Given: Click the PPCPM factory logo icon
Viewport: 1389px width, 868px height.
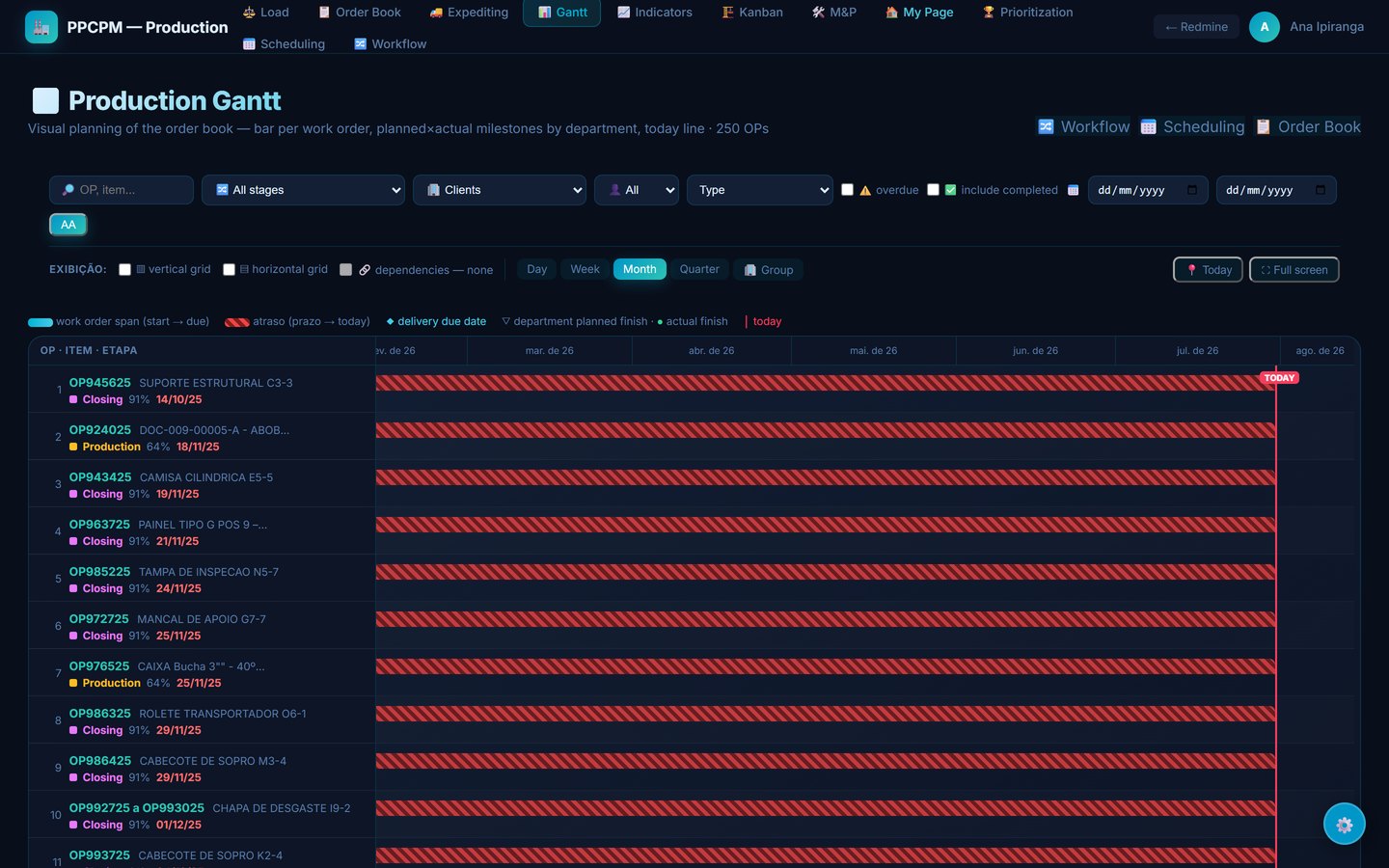Looking at the screenshot, I should 41,27.
